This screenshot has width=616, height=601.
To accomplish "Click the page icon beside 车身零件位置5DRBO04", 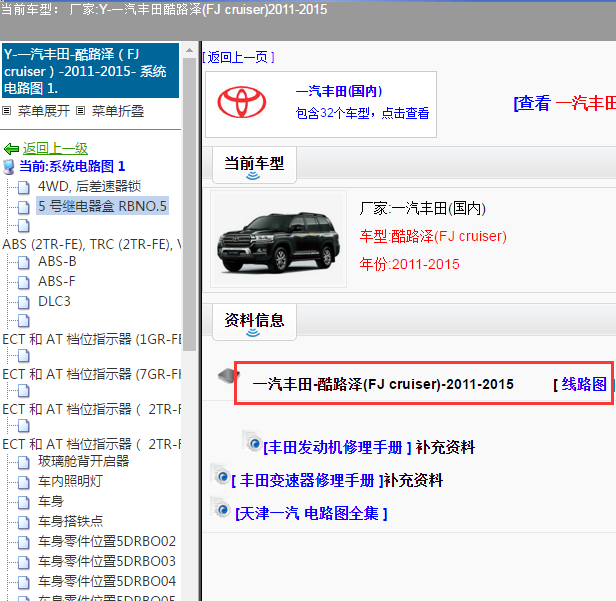I will point(24,582).
